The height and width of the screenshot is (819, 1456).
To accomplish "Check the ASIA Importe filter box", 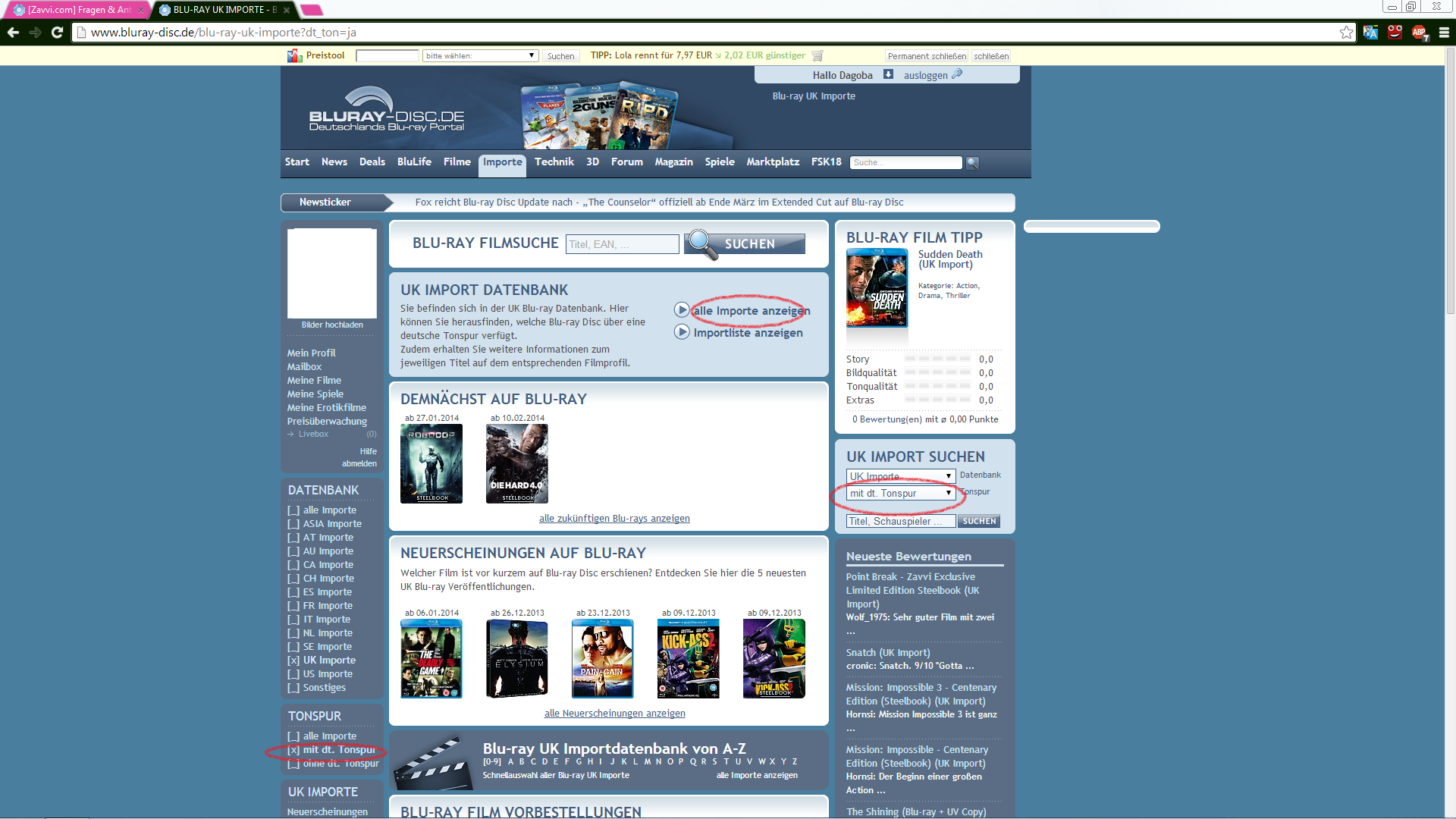I will pyautogui.click(x=293, y=524).
